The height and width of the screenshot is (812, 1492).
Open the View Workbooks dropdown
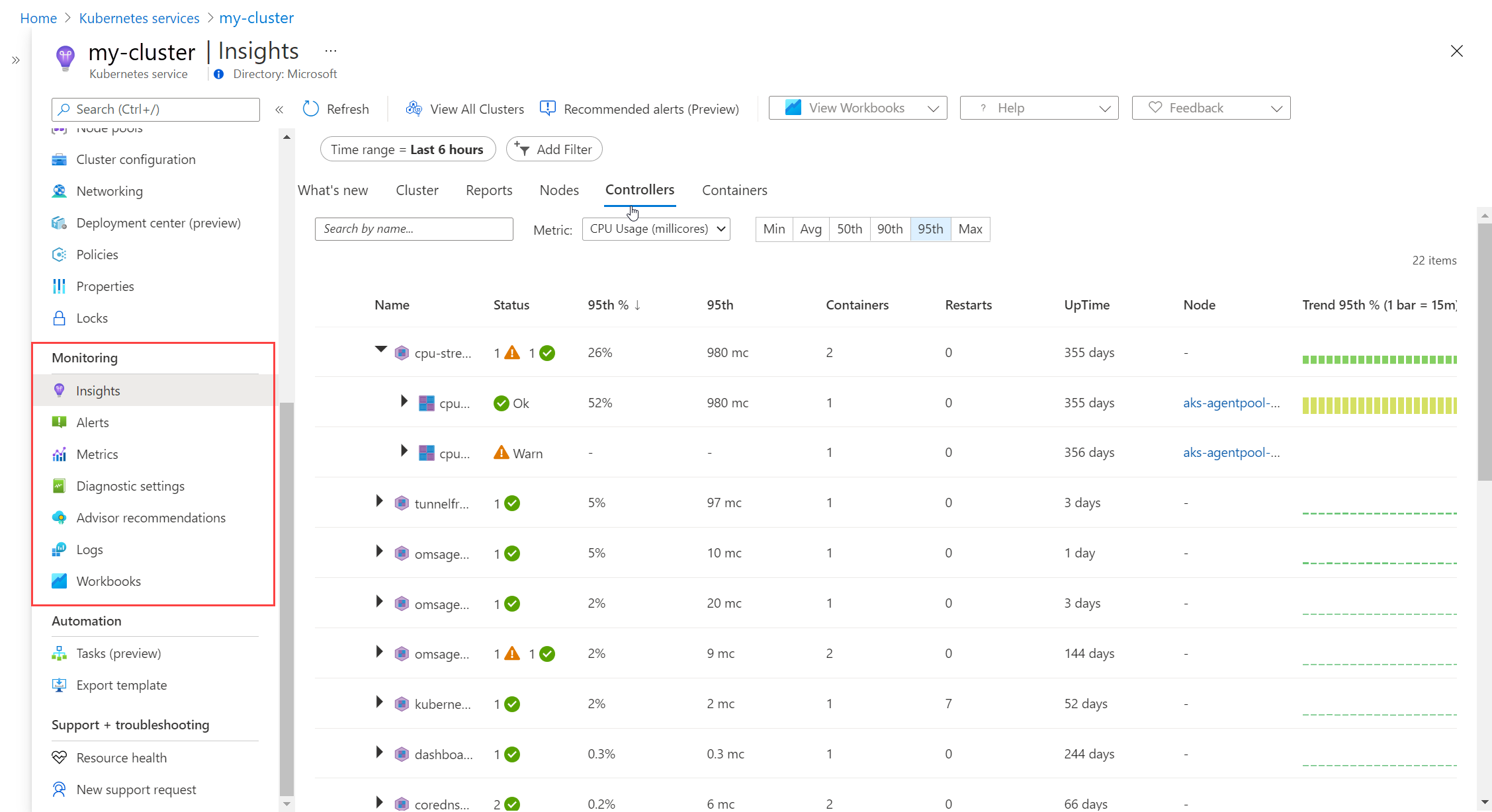[x=857, y=108]
